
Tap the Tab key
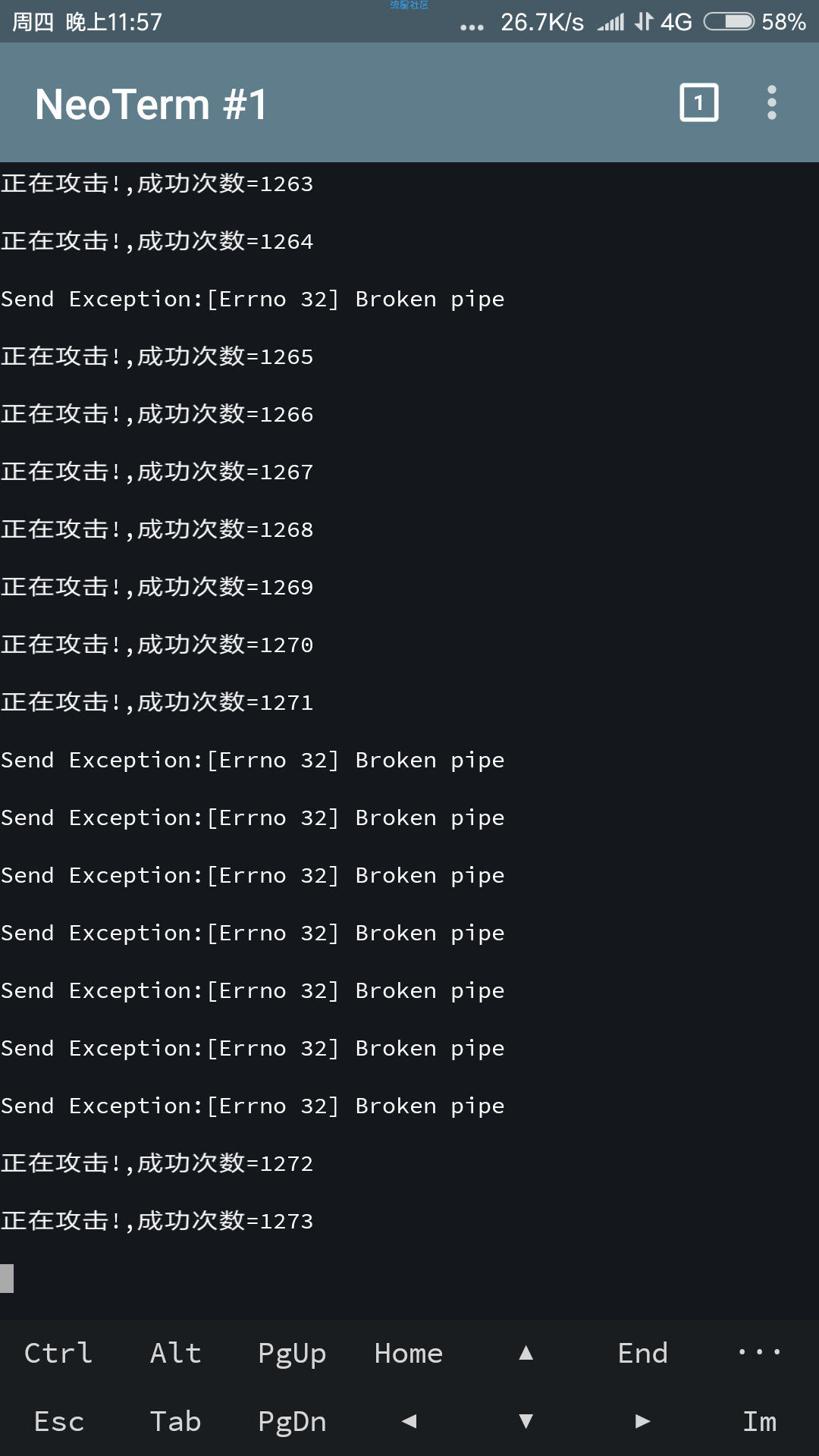(x=175, y=1421)
